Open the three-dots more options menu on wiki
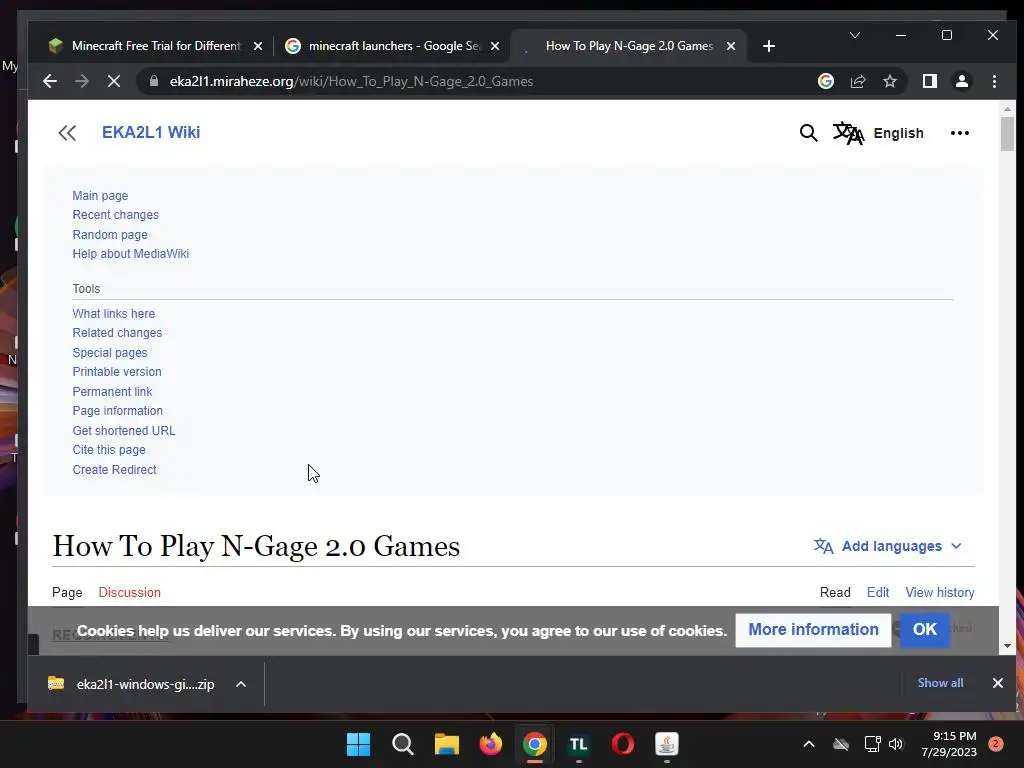The height and width of the screenshot is (768, 1024). tap(959, 133)
